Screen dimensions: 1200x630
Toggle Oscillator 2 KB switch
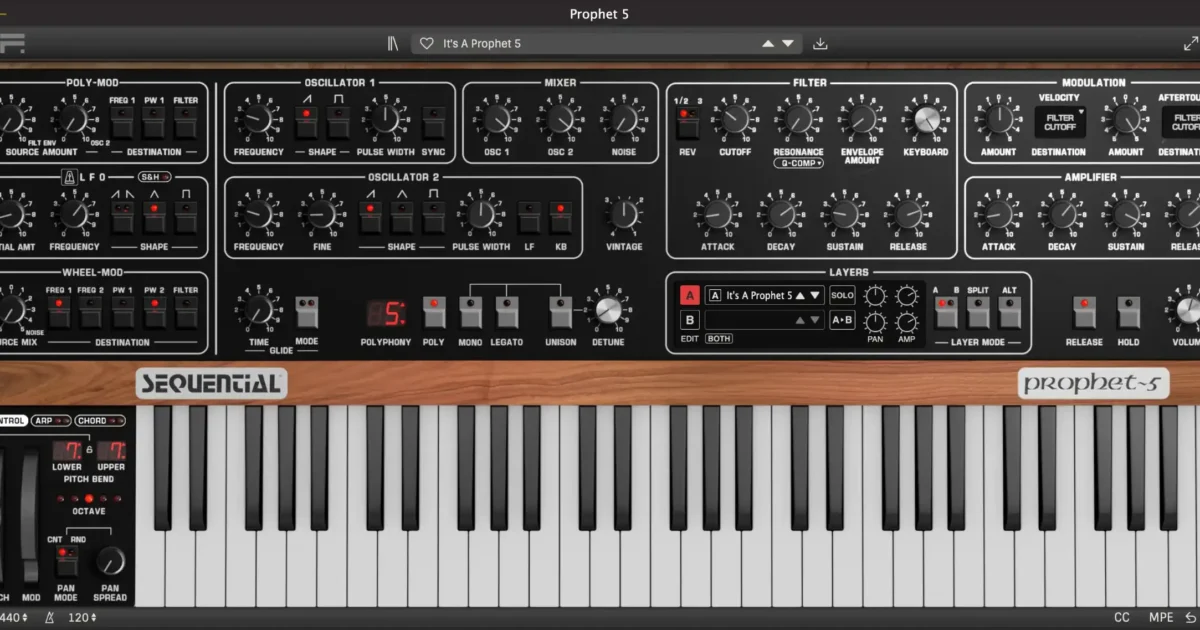(560, 216)
